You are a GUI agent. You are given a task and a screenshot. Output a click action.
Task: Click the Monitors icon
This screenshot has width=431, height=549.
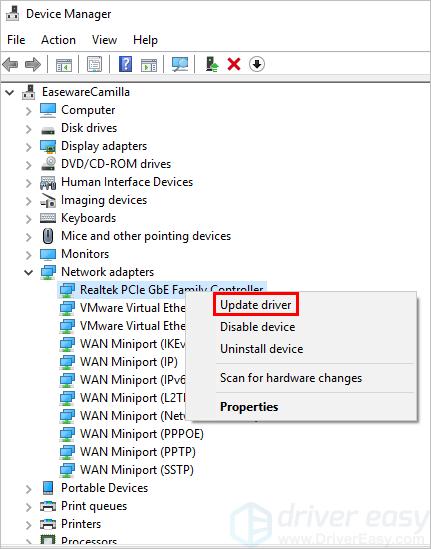click(x=48, y=254)
